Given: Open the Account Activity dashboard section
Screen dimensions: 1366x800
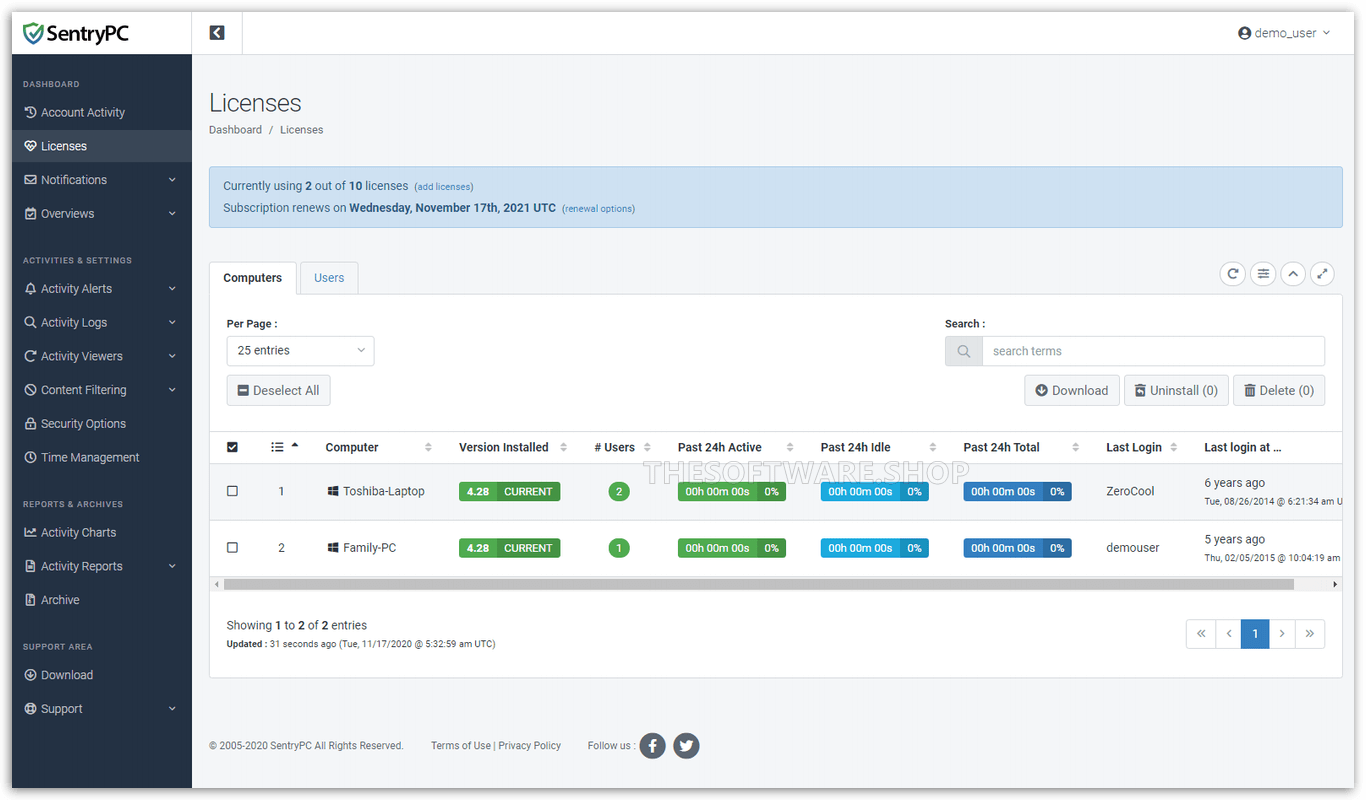Looking at the screenshot, I should click(x=82, y=112).
